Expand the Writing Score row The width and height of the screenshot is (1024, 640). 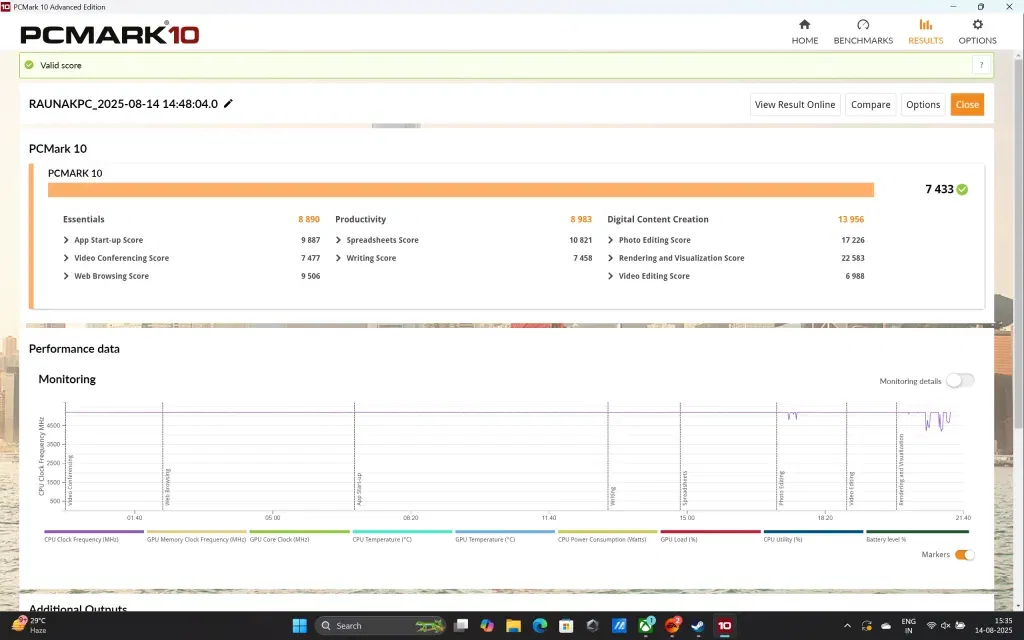338,258
